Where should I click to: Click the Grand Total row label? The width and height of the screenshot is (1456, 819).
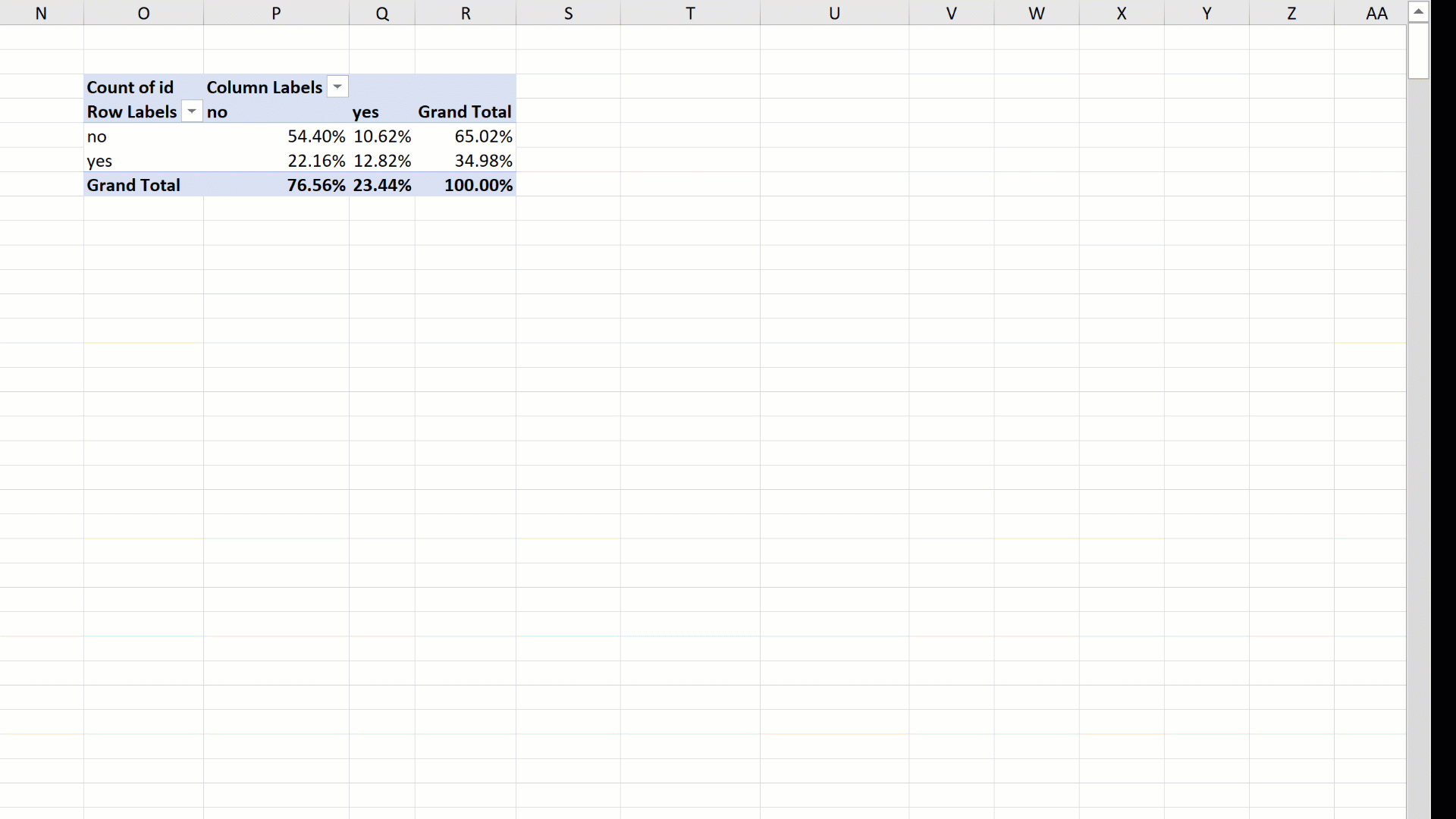[133, 185]
